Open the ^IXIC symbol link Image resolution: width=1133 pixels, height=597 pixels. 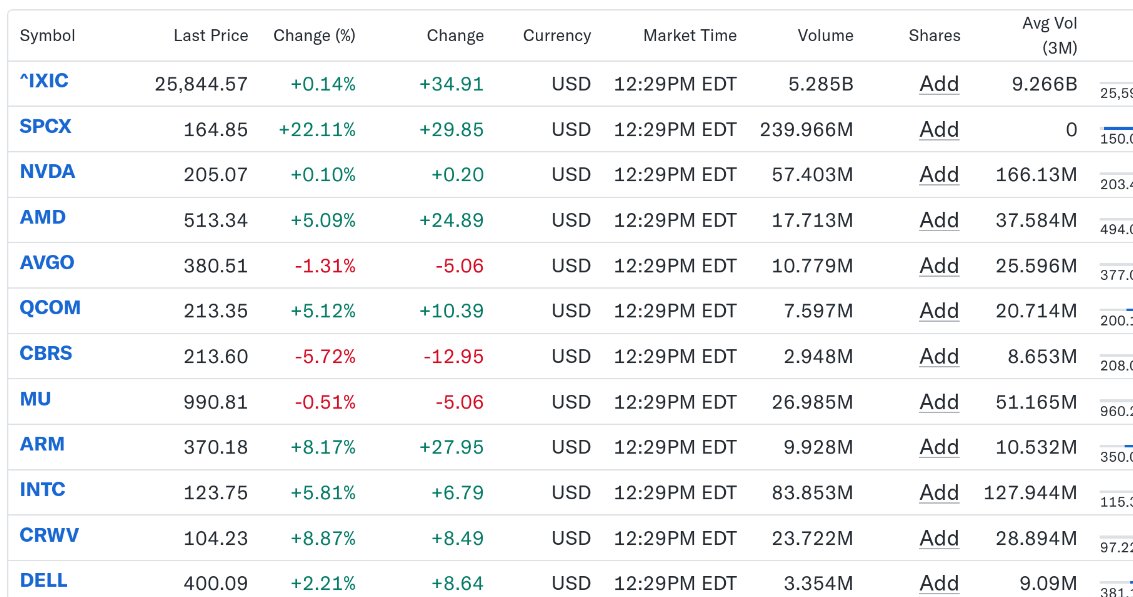pyautogui.click(x=44, y=81)
